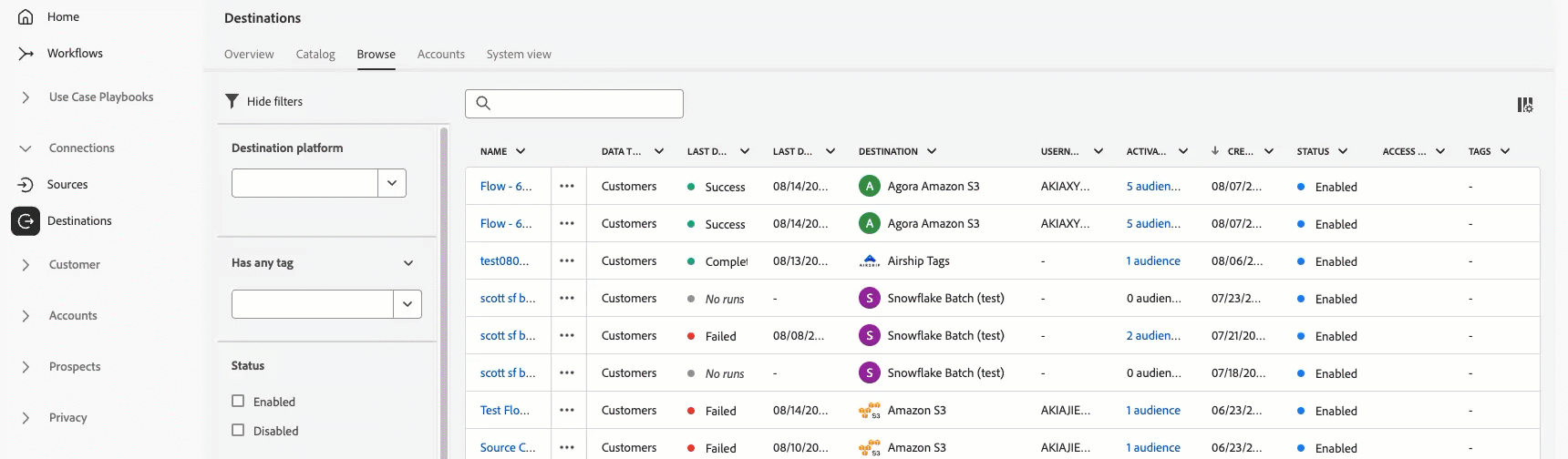Switch to the System view tab
Image resolution: width=1568 pixels, height=459 pixels.
pos(519,55)
